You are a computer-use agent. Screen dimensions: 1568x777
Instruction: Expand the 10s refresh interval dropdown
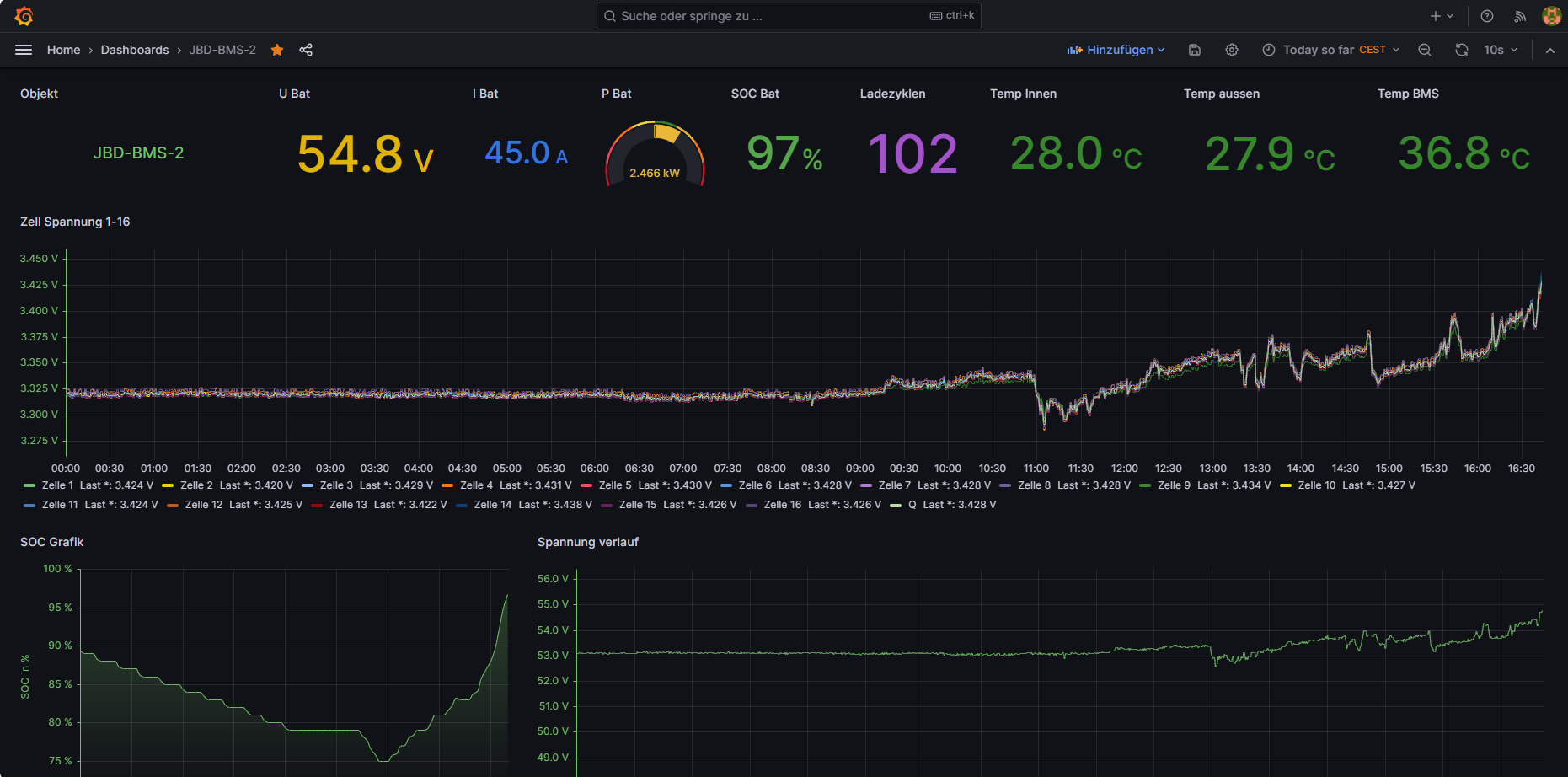coord(1501,50)
